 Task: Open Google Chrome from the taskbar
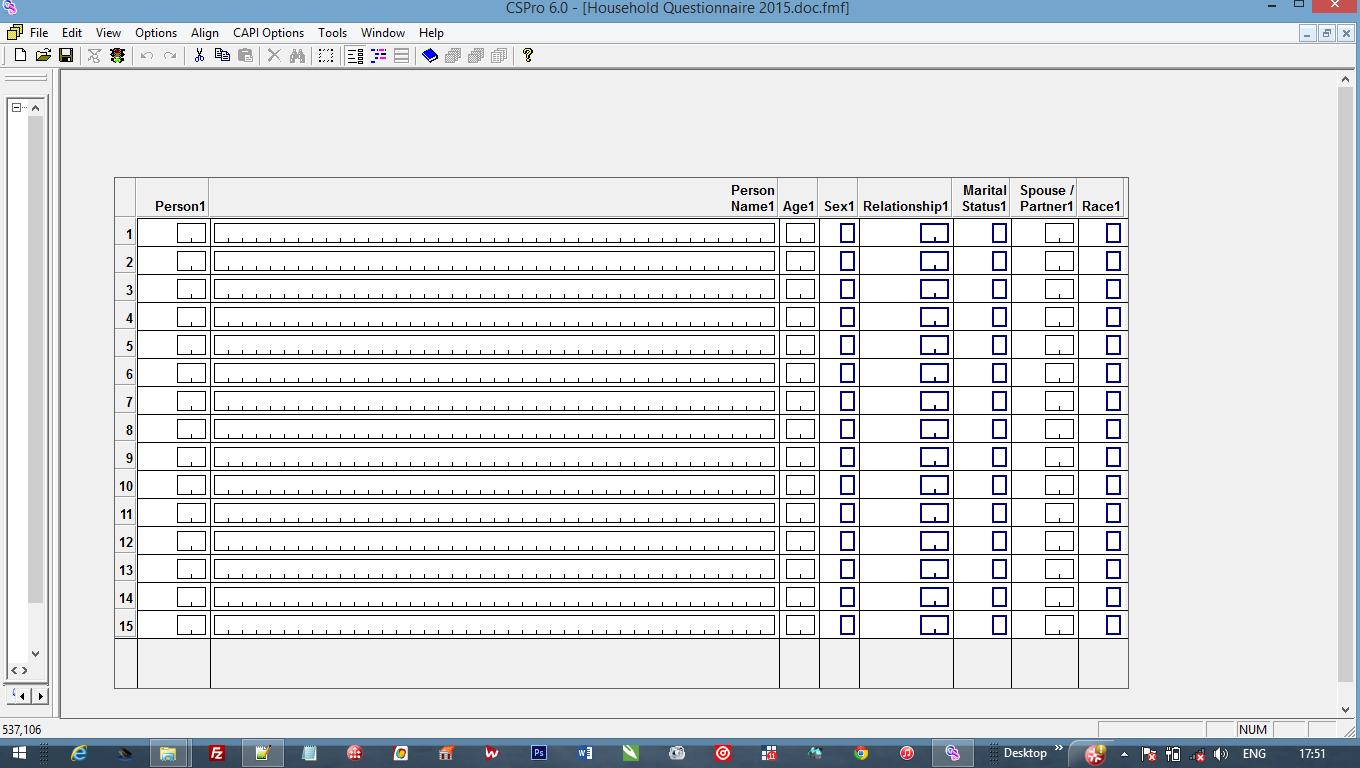click(x=861, y=753)
